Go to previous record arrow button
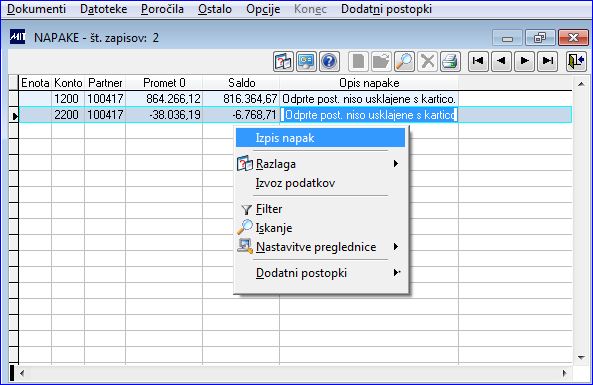Image resolution: width=593 pixels, height=385 pixels. (x=501, y=61)
